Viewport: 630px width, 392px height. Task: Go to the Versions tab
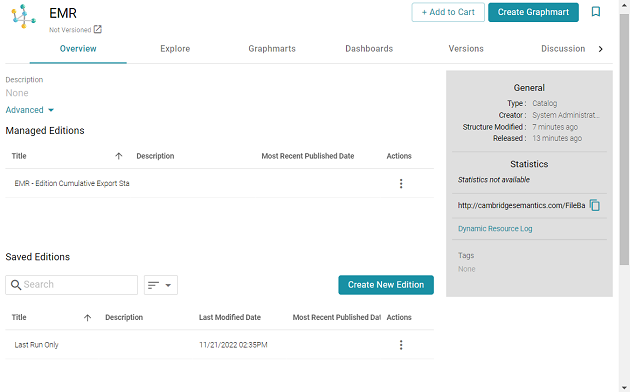click(x=466, y=49)
